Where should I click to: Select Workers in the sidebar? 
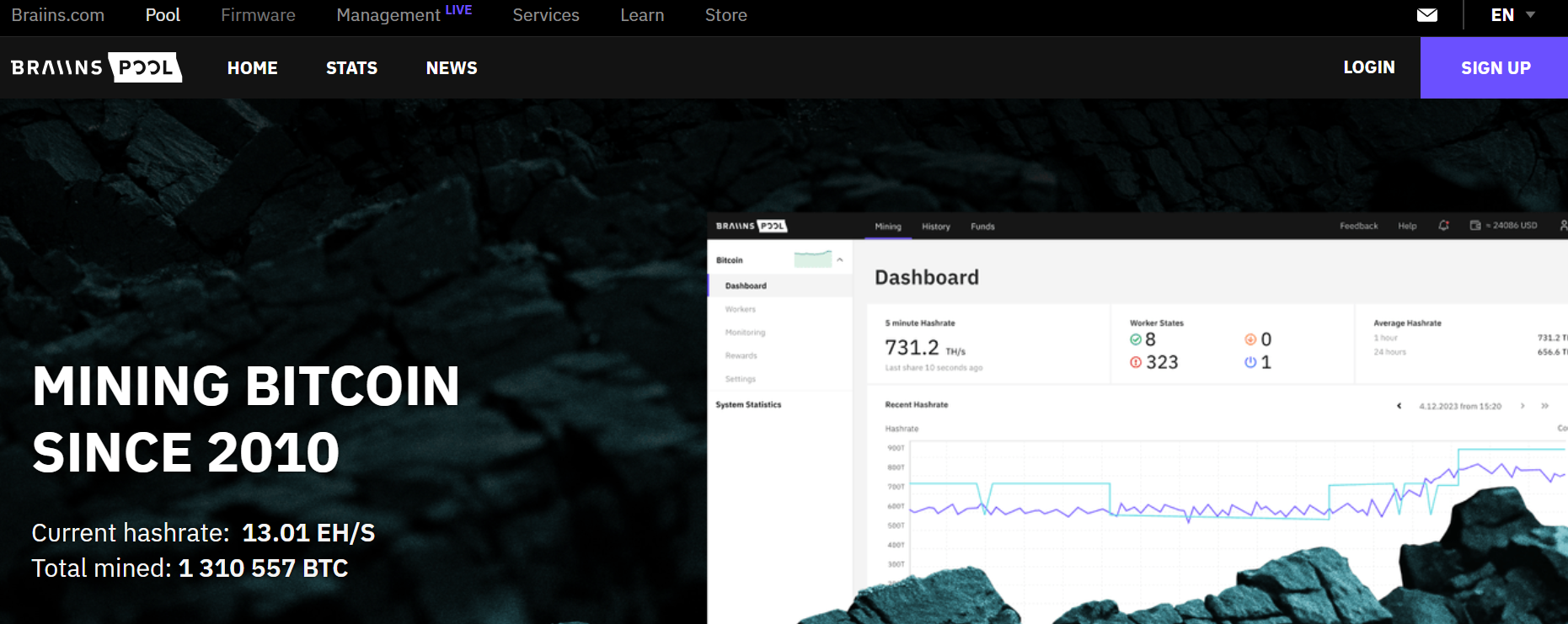tap(741, 310)
